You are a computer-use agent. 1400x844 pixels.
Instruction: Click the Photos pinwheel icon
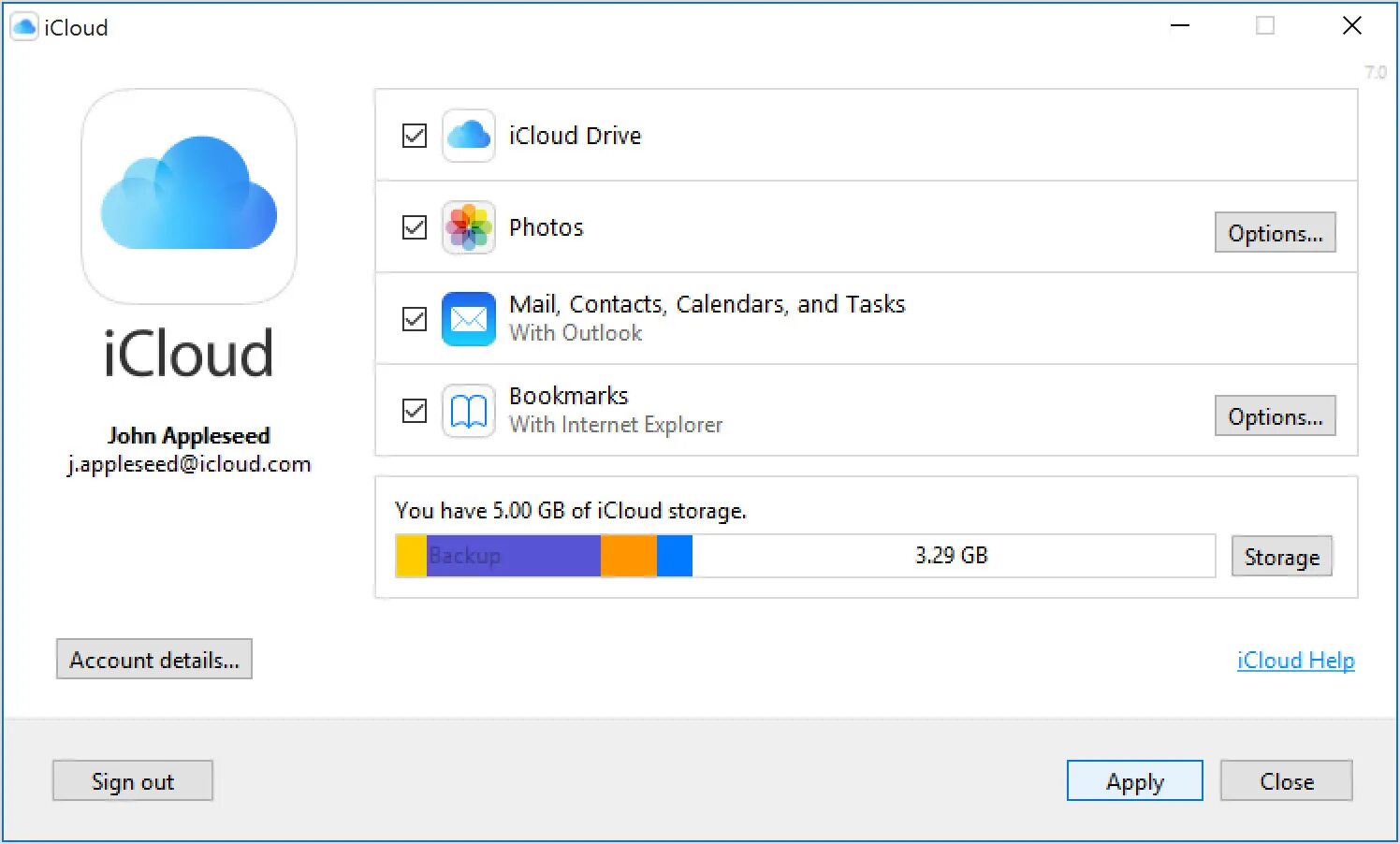click(x=468, y=227)
